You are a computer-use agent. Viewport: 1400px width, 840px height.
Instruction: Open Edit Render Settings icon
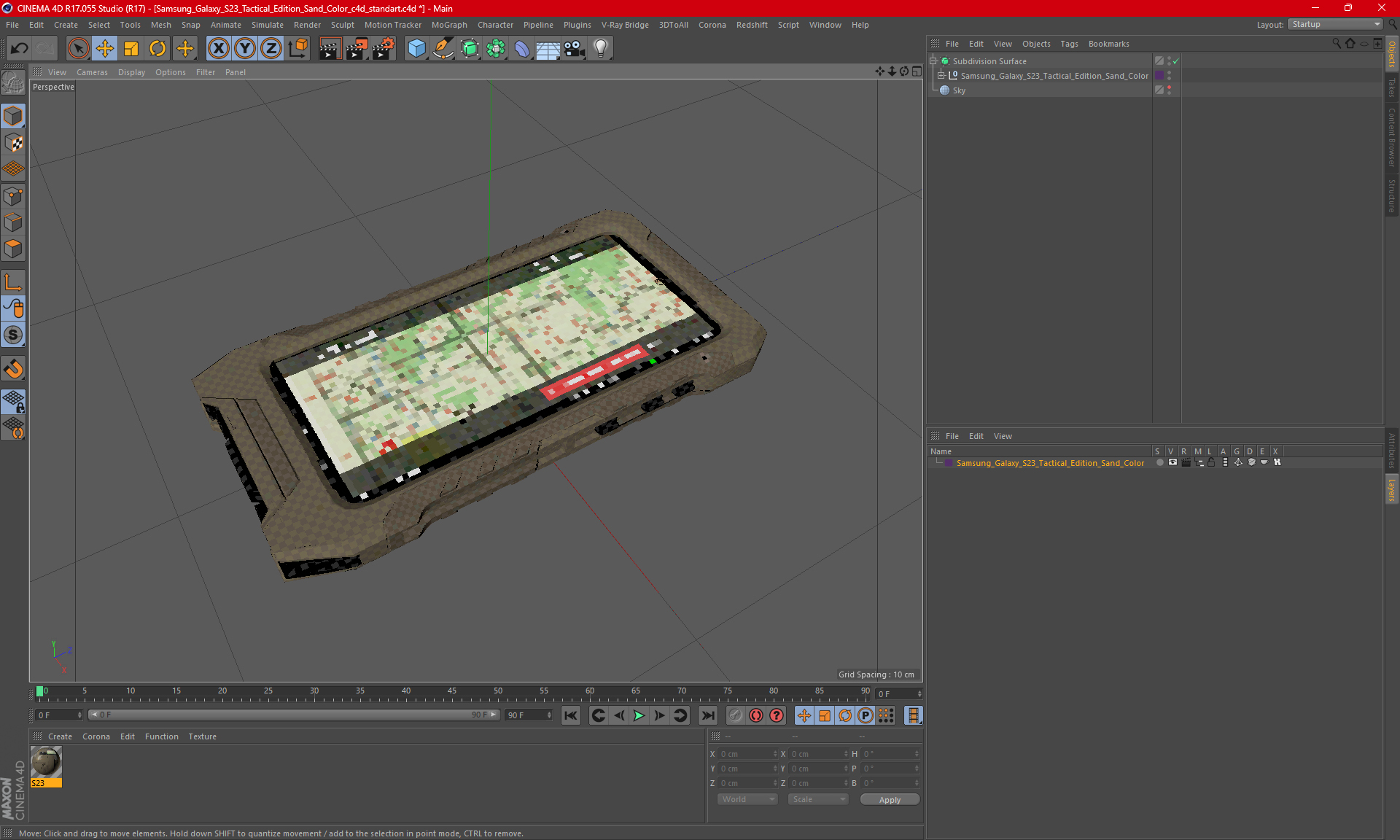point(384,49)
